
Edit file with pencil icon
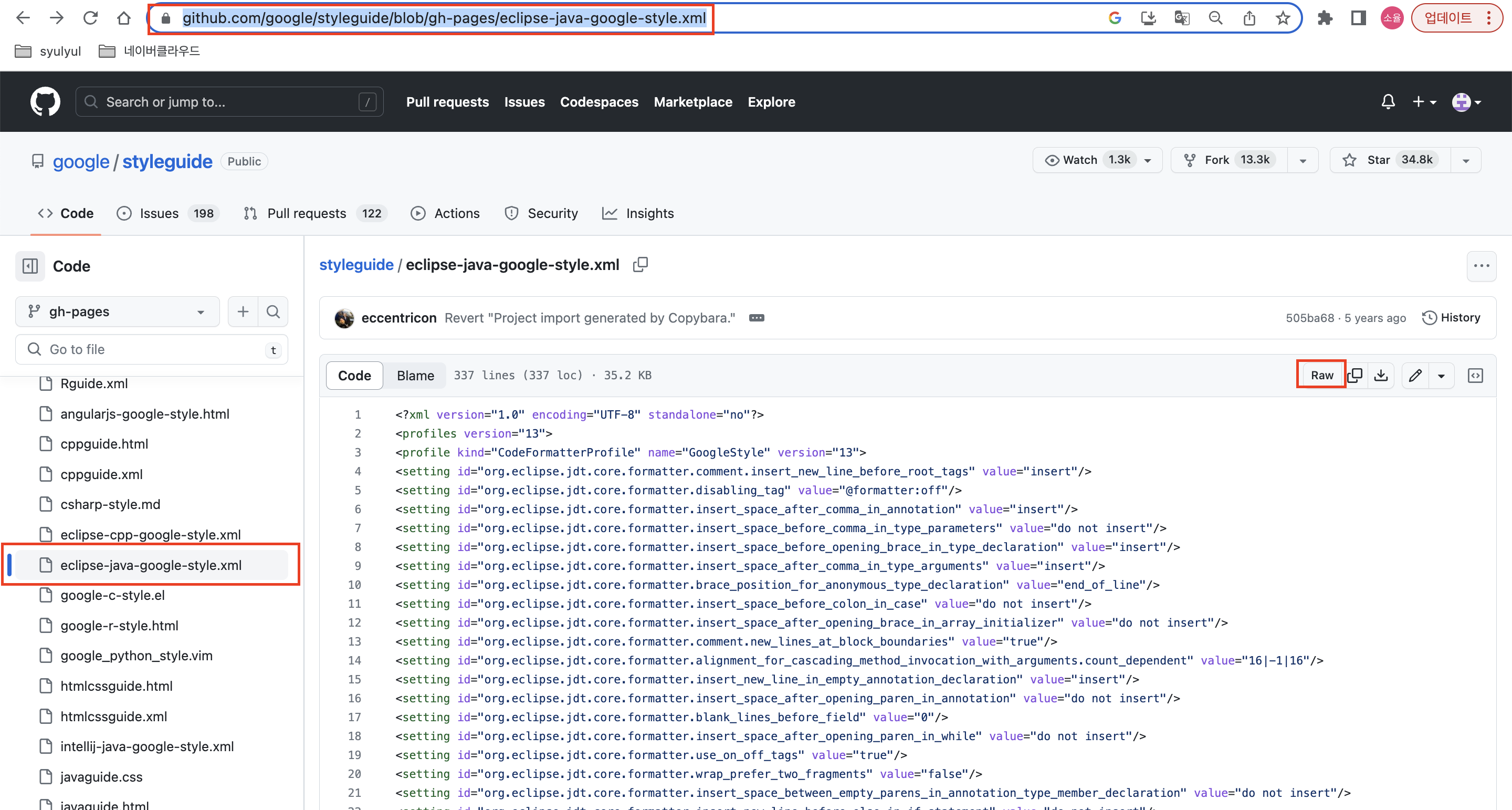coord(1415,376)
